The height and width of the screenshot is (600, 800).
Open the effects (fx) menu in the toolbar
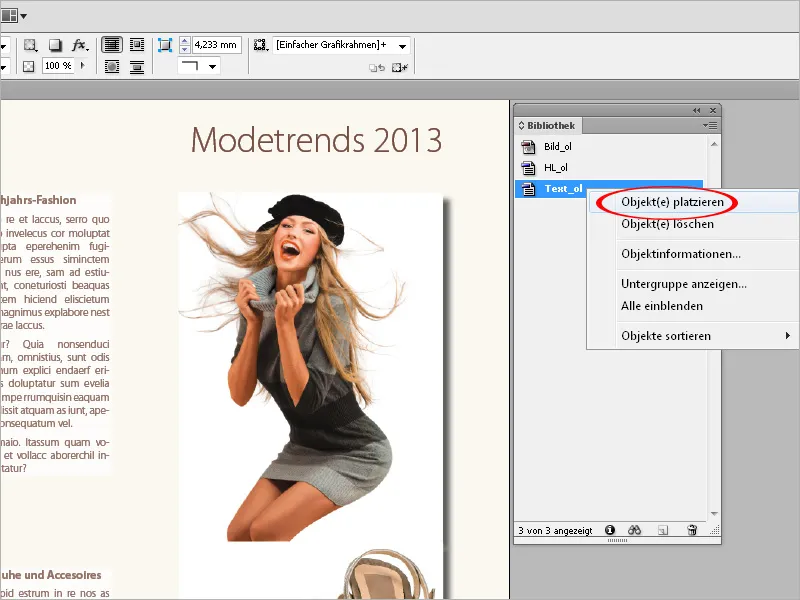tap(79, 45)
